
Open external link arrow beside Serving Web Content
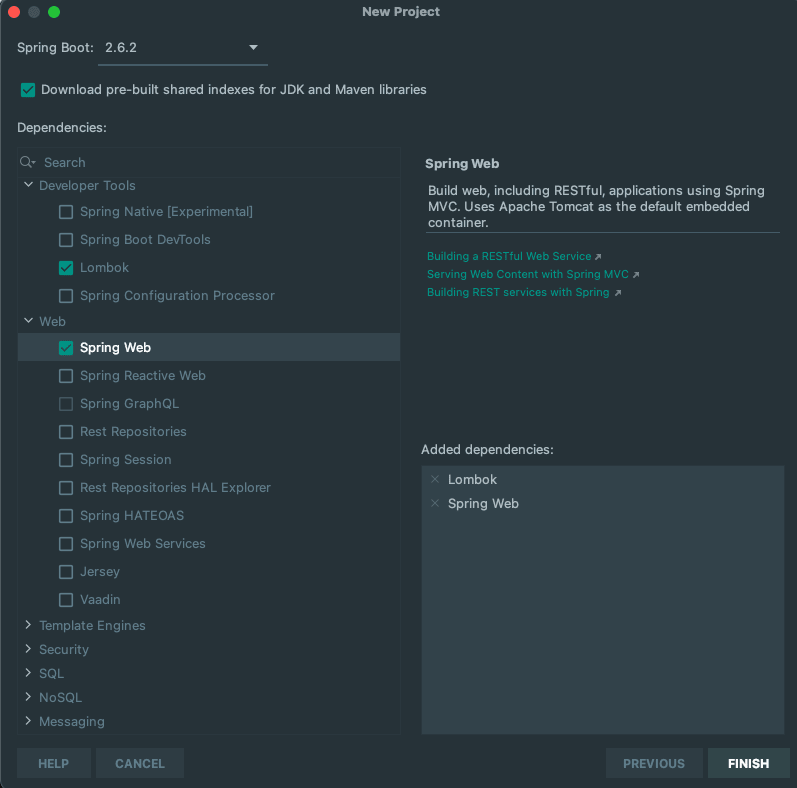pos(636,275)
